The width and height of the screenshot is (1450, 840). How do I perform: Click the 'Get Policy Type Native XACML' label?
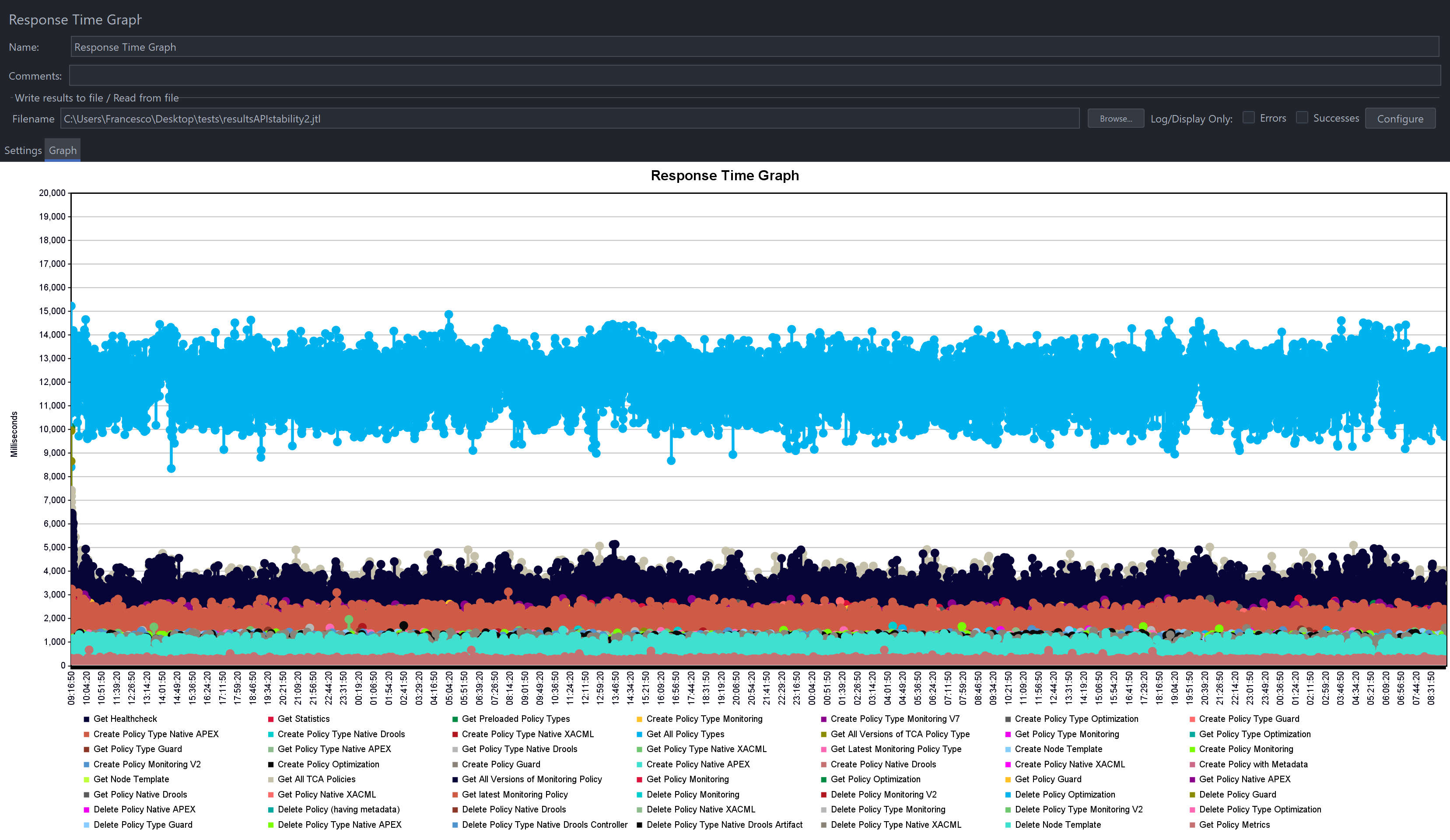click(x=707, y=749)
